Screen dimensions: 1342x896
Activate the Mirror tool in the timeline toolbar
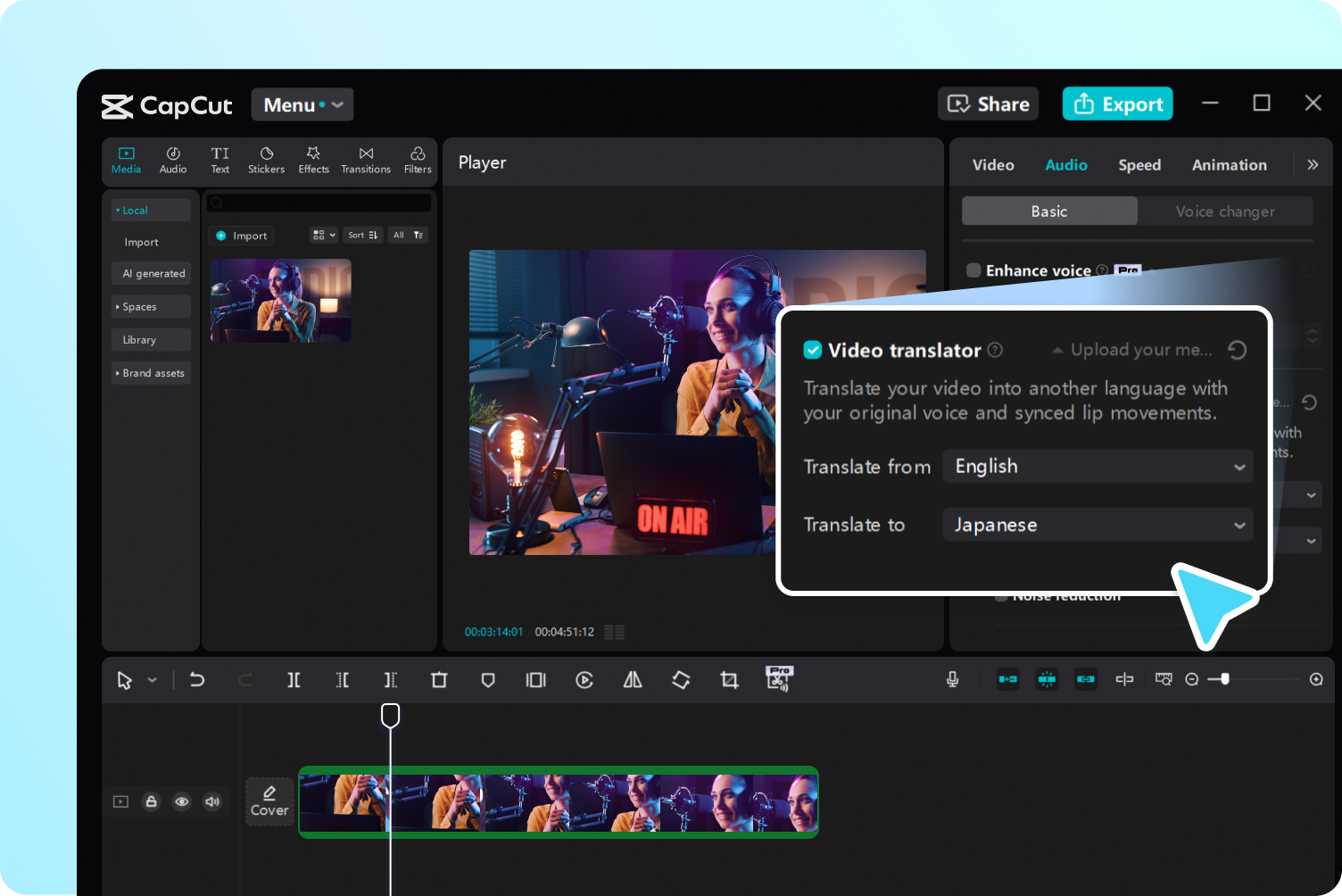(633, 679)
